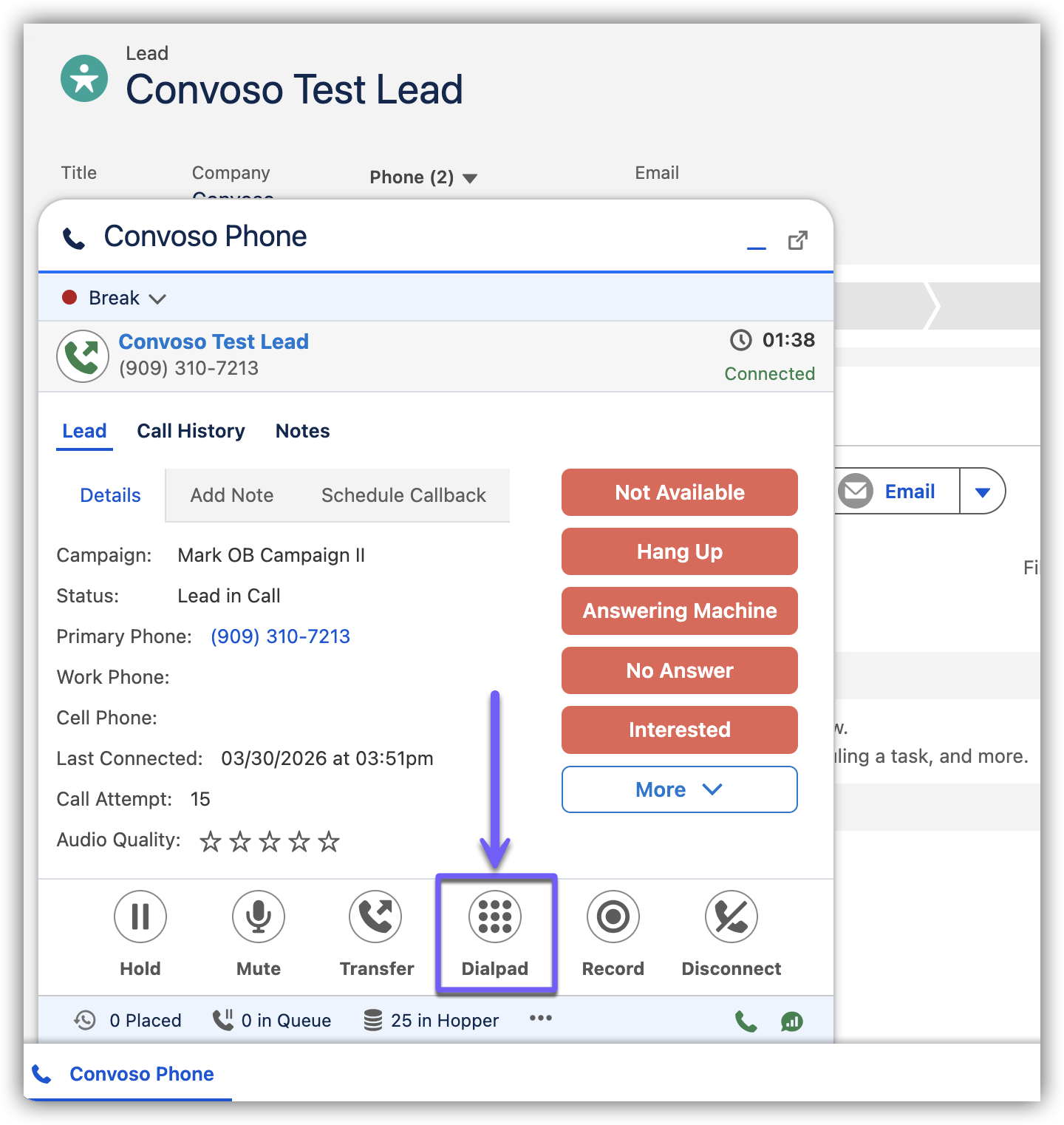1064x1125 pixels.
Task: Disconnect the current call
Action: click(x=731, y=917)
